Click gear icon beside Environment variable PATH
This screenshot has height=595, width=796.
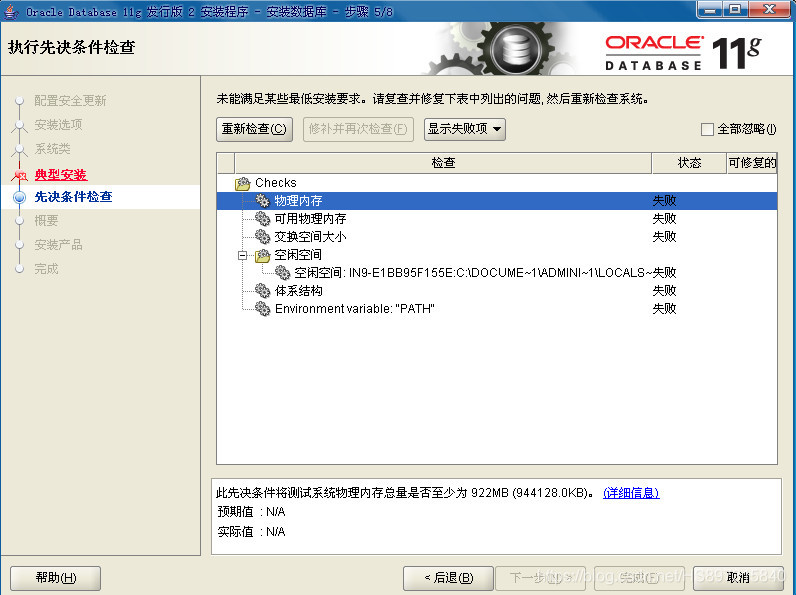262,309
